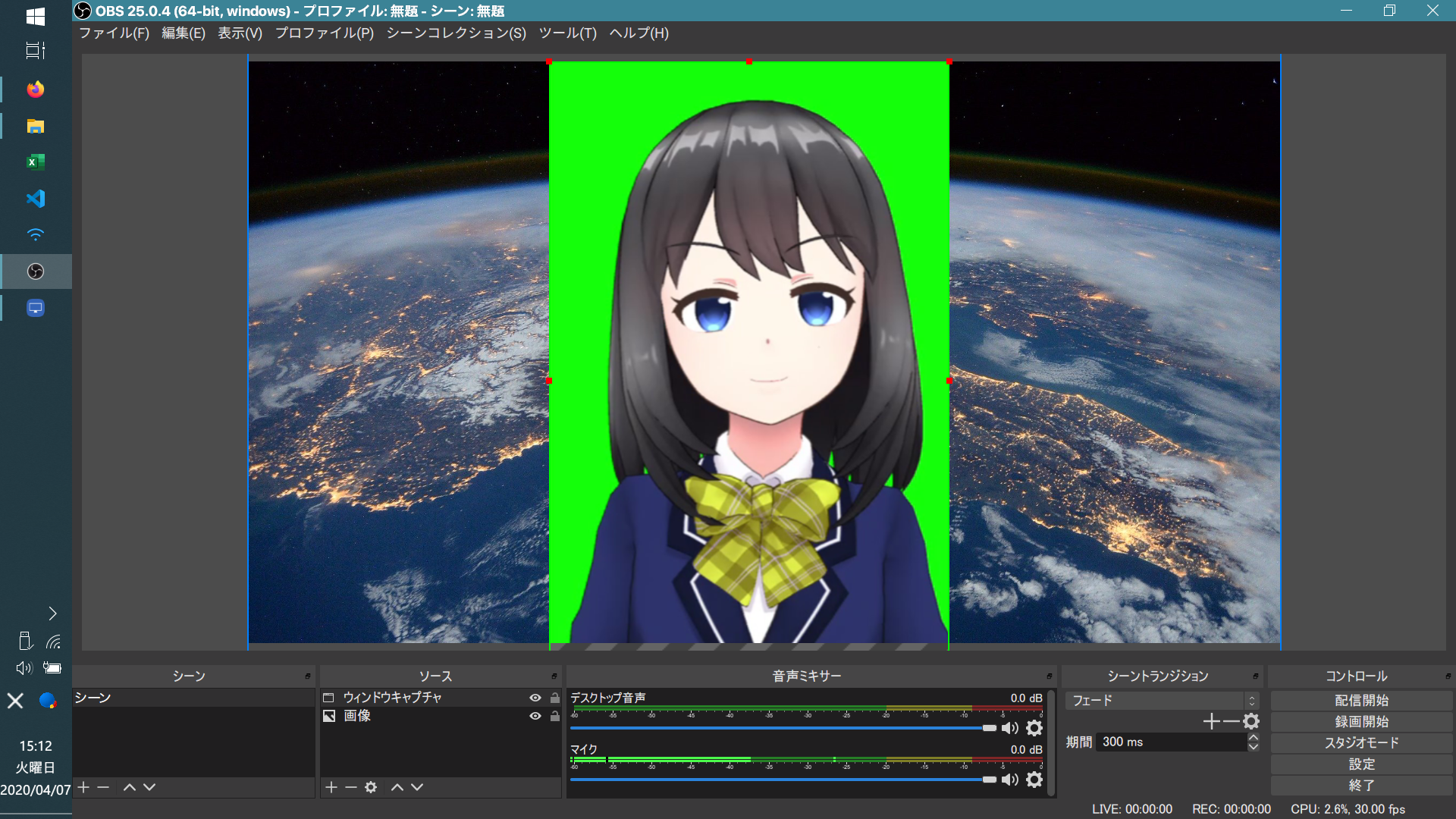
Task: Open transition properties gear icon
Action: (1251, 721)
